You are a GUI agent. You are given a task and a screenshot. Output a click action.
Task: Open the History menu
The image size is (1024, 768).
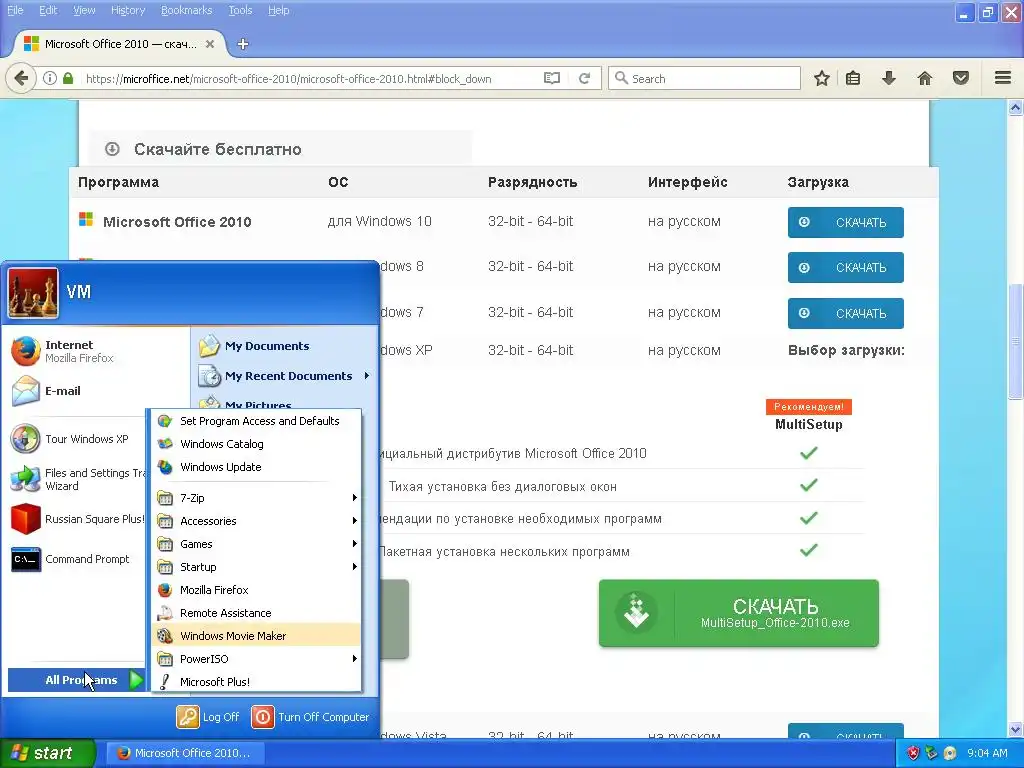coord(128,10)
